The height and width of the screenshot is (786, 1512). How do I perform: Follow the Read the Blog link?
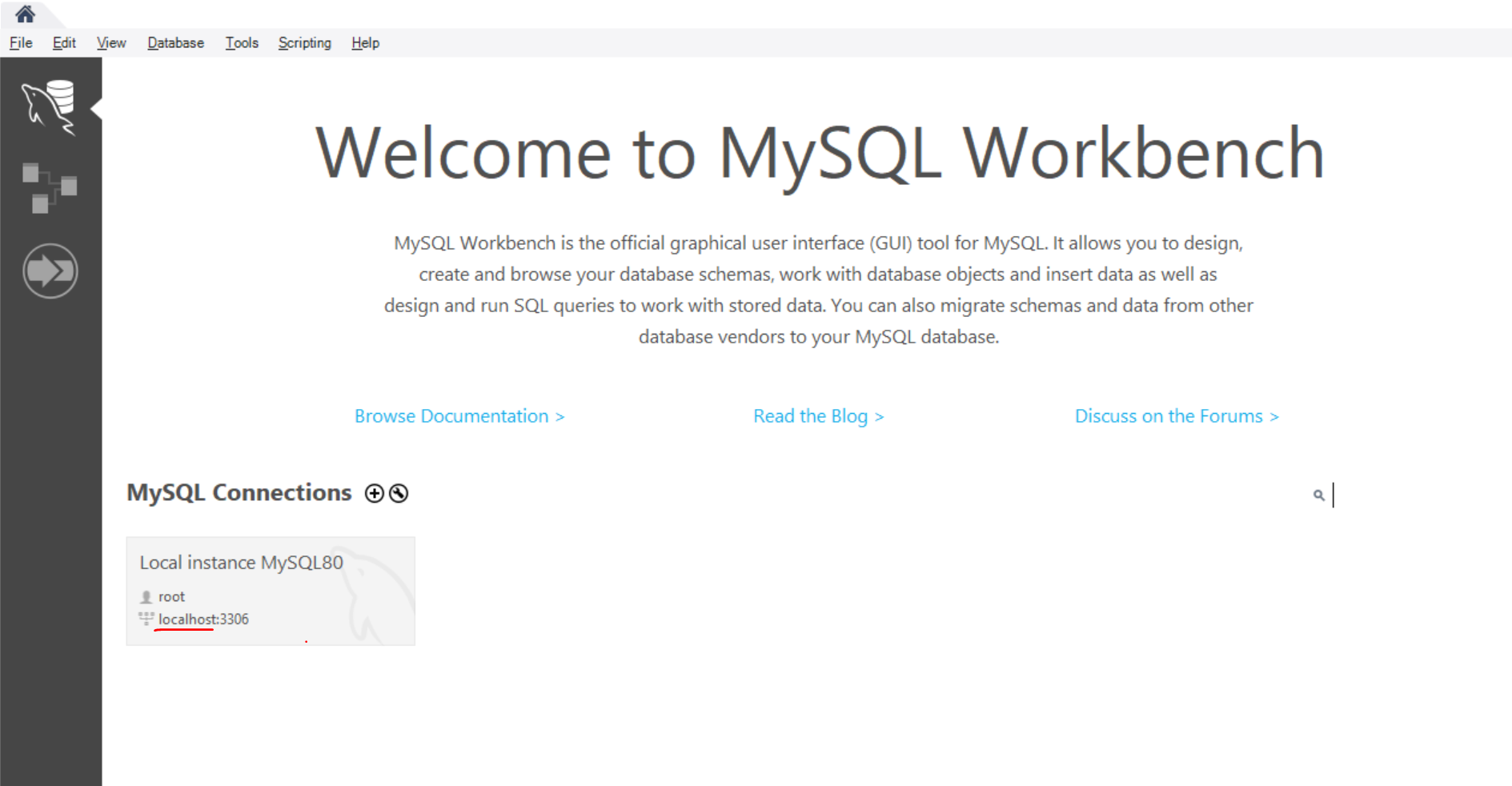coord(818,416)
